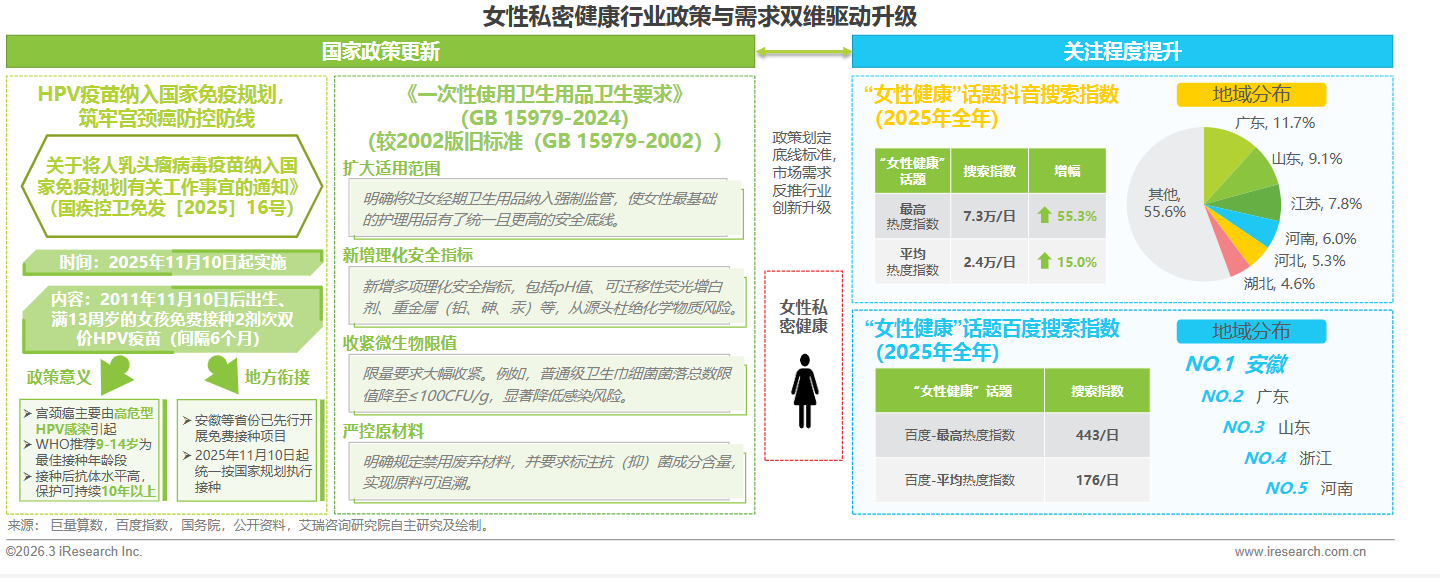
Task: Click the green double-headed arrow between headers
Action: [802, 52]
